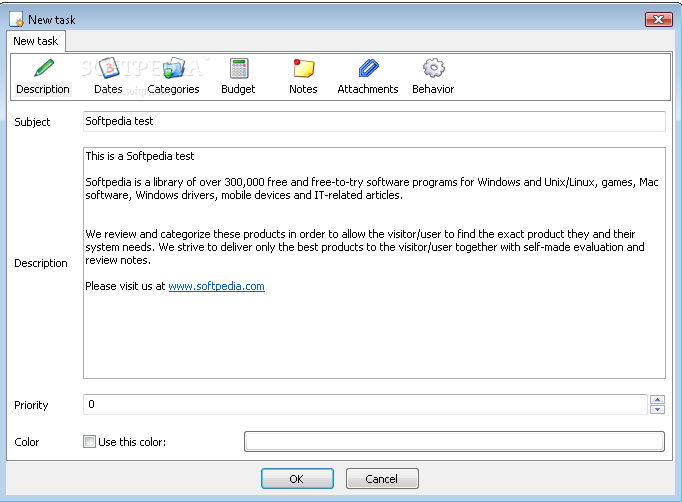
Task: Open the www.softpedia.com link
Action: [x=216, y=286]
